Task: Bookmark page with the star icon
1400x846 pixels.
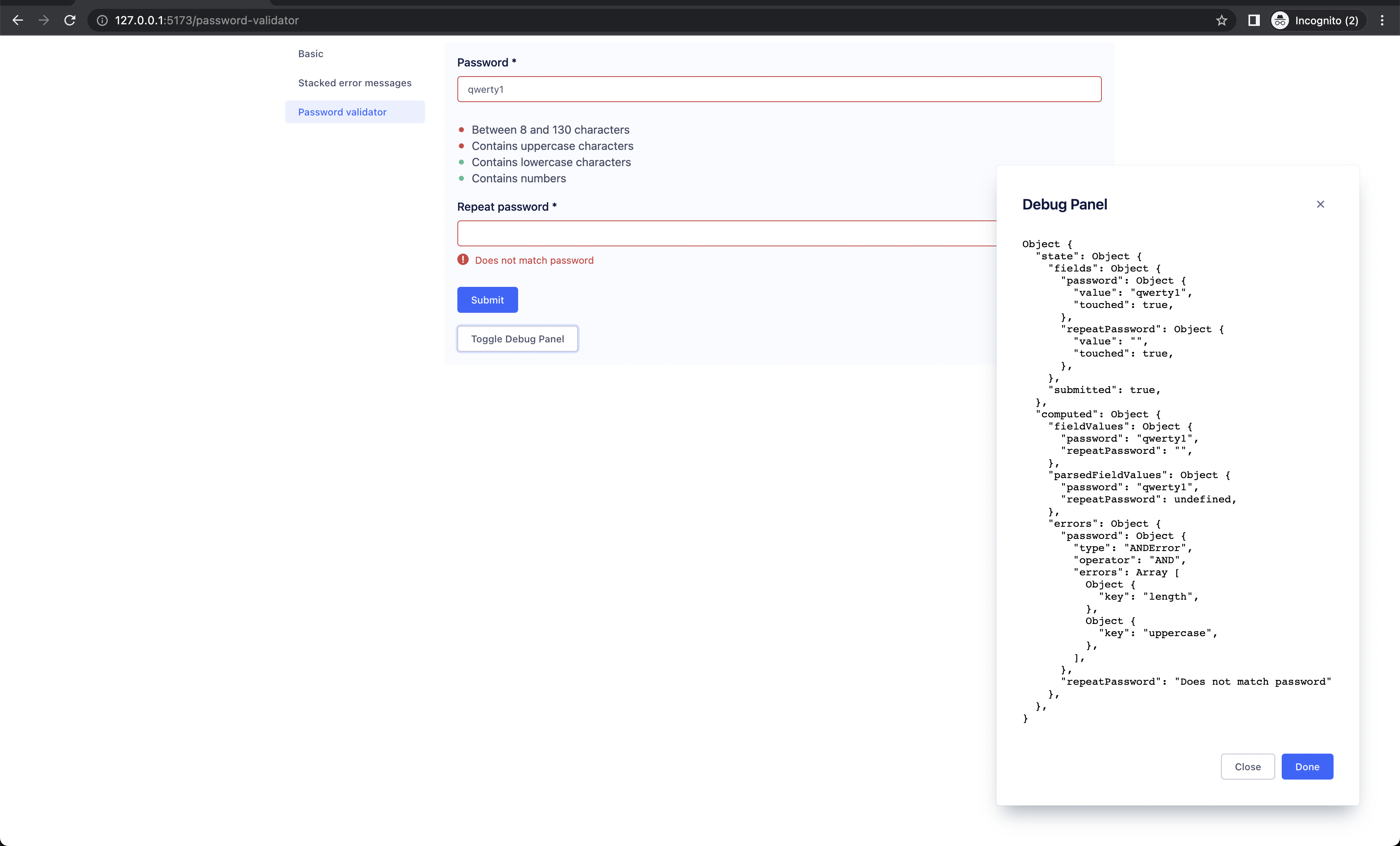Action: (1221, 20)
